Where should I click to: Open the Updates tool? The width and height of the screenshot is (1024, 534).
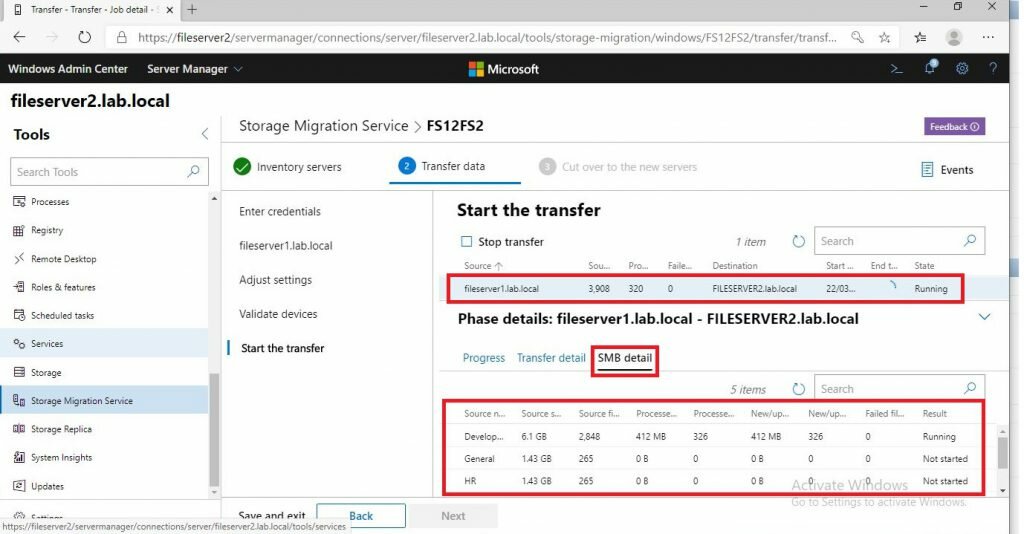[47, 486]
